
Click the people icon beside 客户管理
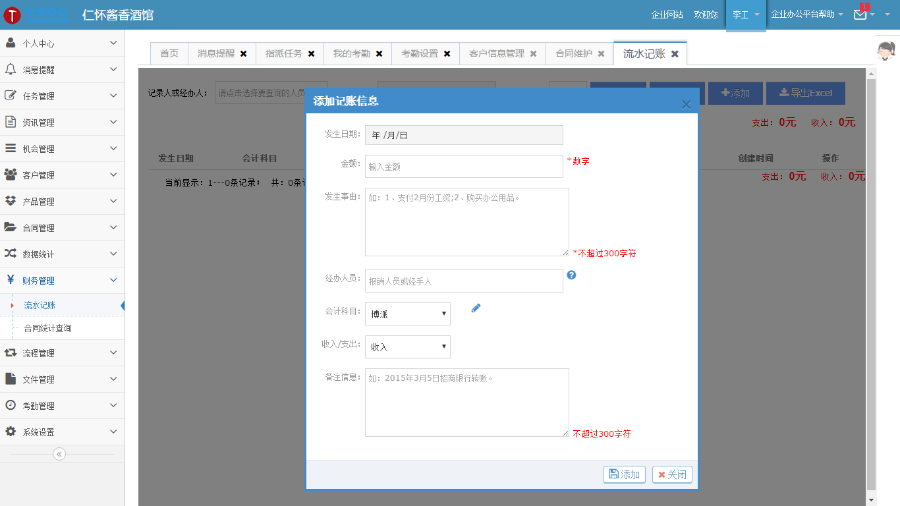click(x=10, y=174)
